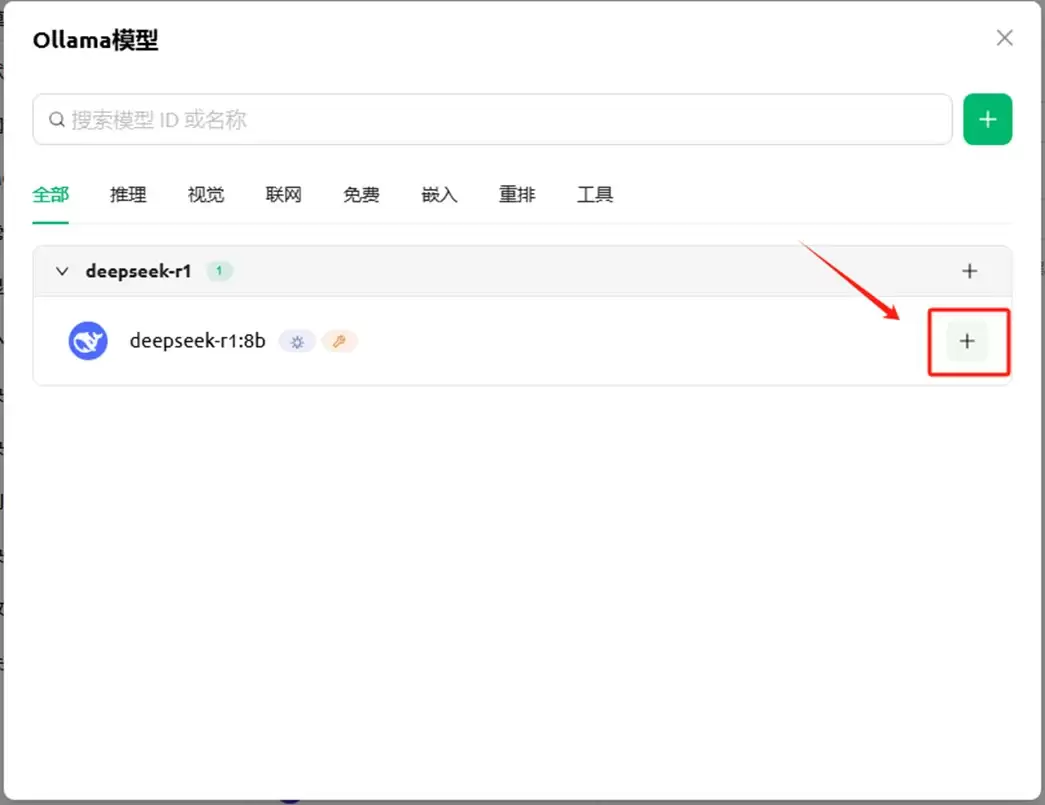Select the 全部 tab

tap(51, 195)
